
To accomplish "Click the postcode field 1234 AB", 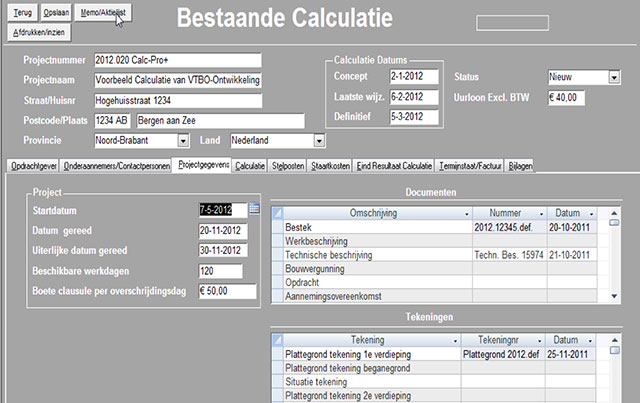I will click(112, 120).
